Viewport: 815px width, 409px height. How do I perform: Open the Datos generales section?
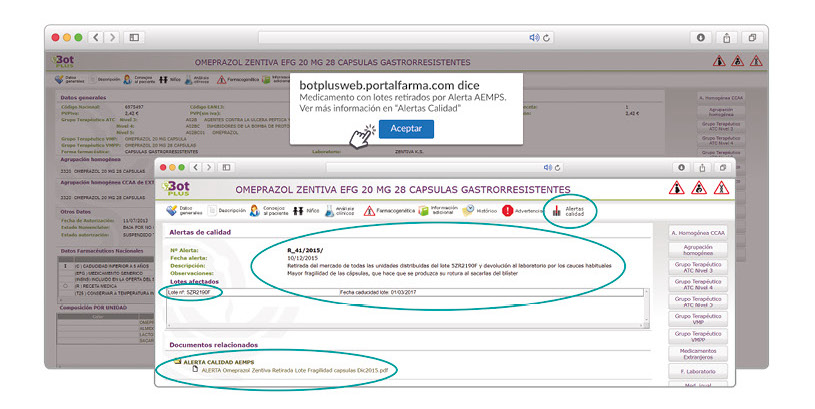[x=183, y=211]
